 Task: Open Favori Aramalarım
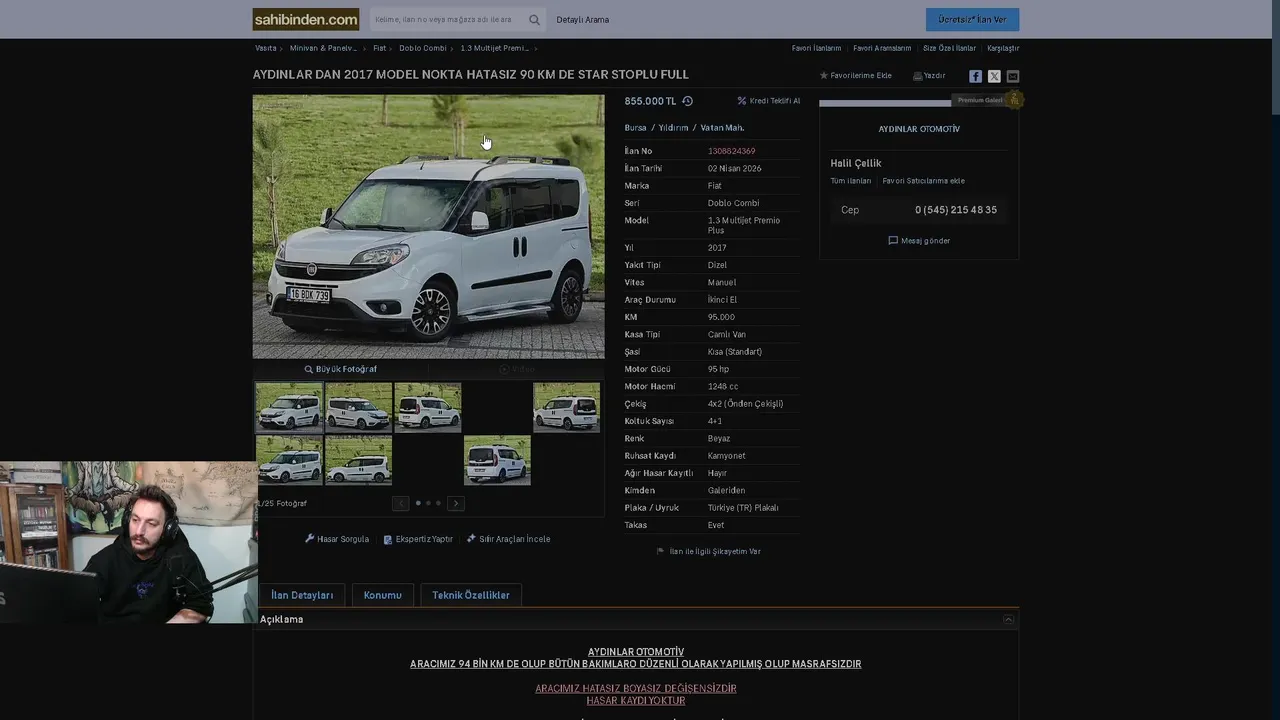[882, 48]
